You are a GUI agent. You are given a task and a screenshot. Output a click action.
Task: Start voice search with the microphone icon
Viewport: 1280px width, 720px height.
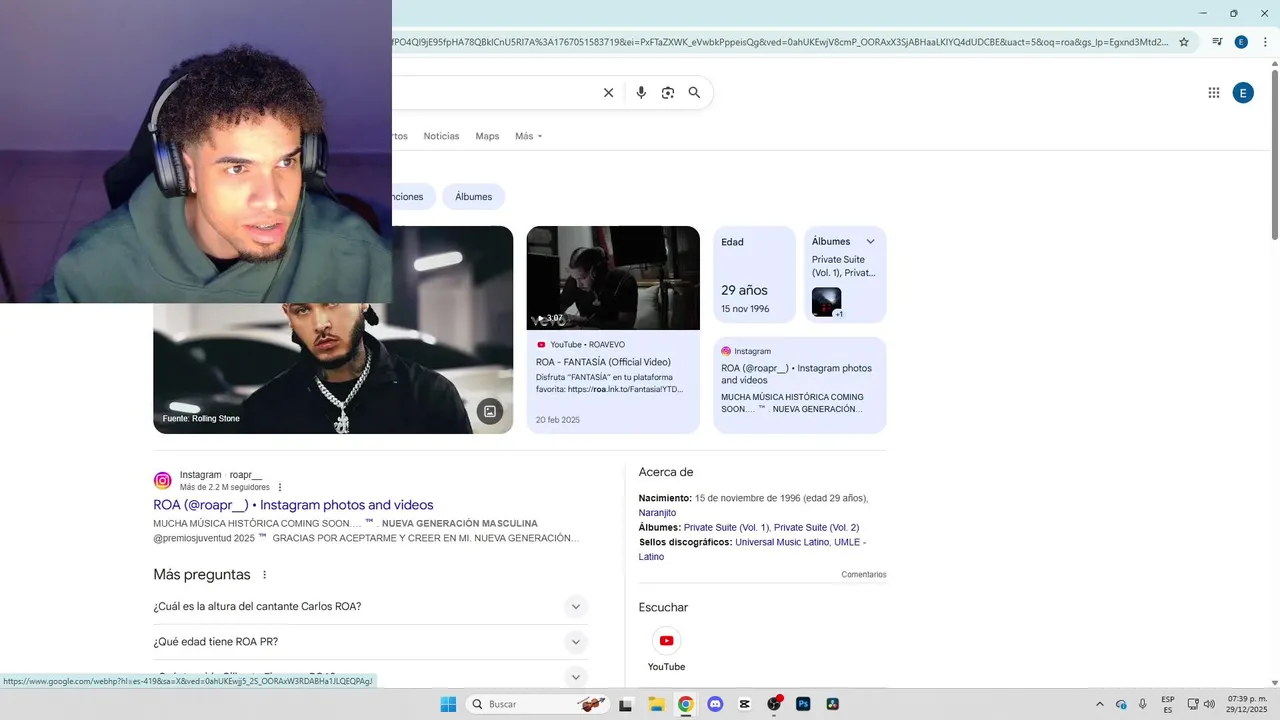(x=641, y=93)
